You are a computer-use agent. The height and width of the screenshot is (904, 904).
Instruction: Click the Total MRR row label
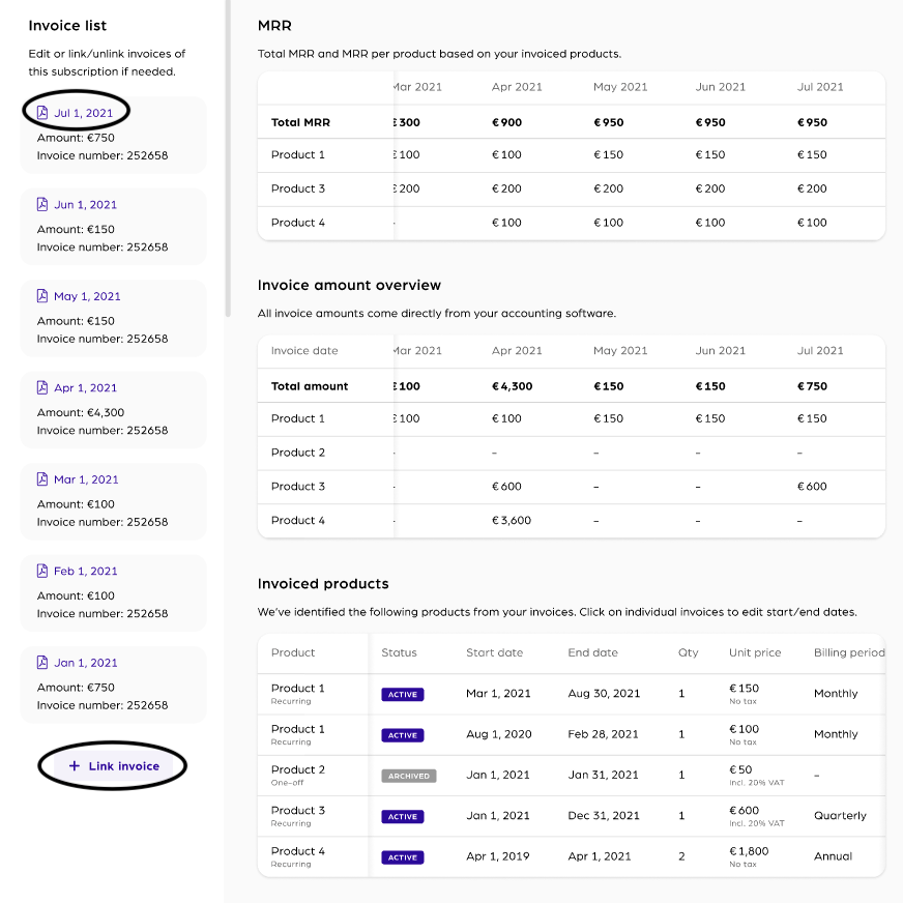(x=300, y=122)
